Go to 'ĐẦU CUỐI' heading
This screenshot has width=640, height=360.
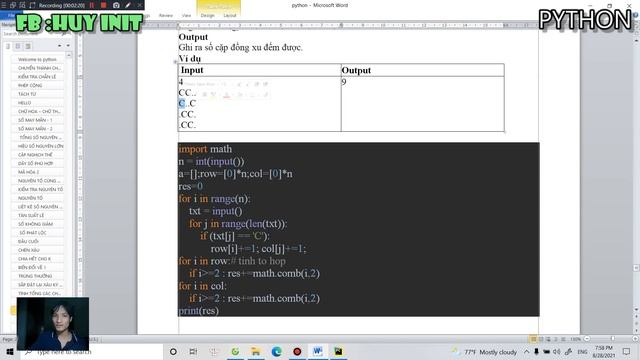[37, 241]
